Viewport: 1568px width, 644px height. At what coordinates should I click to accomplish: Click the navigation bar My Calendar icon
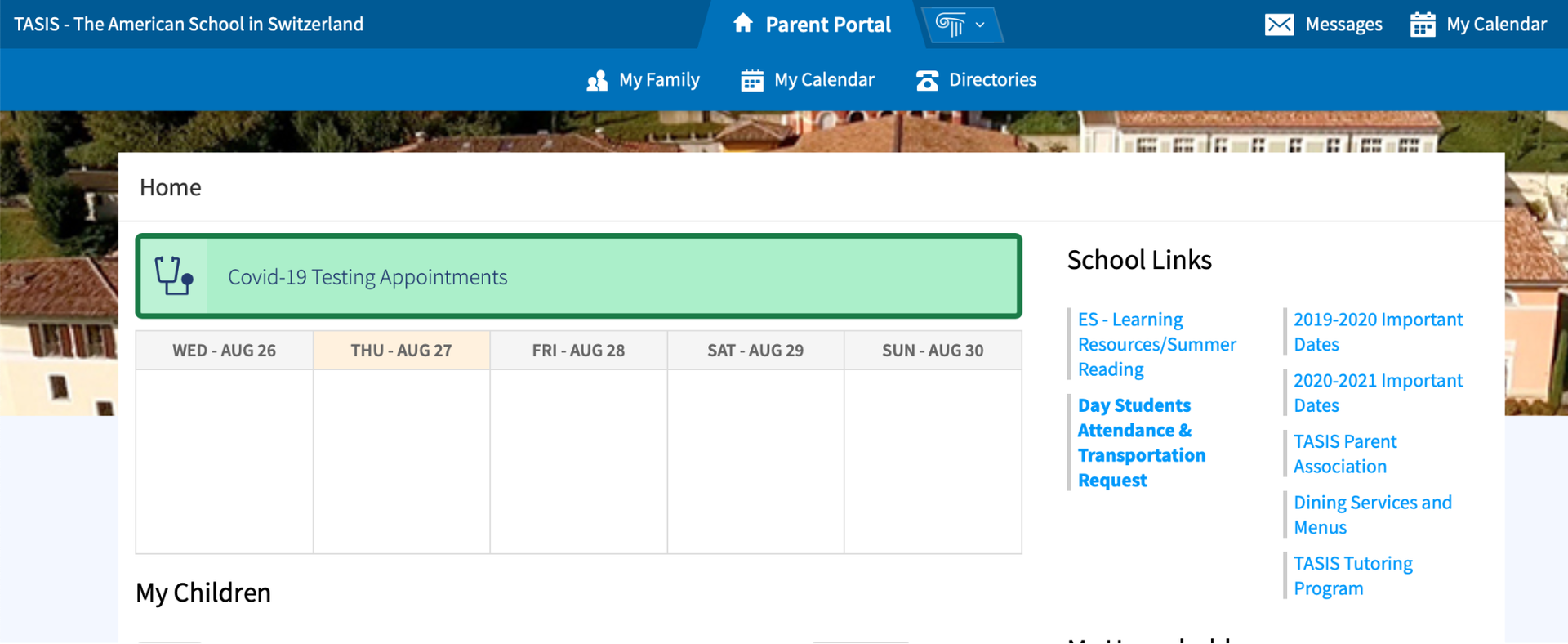752,80
